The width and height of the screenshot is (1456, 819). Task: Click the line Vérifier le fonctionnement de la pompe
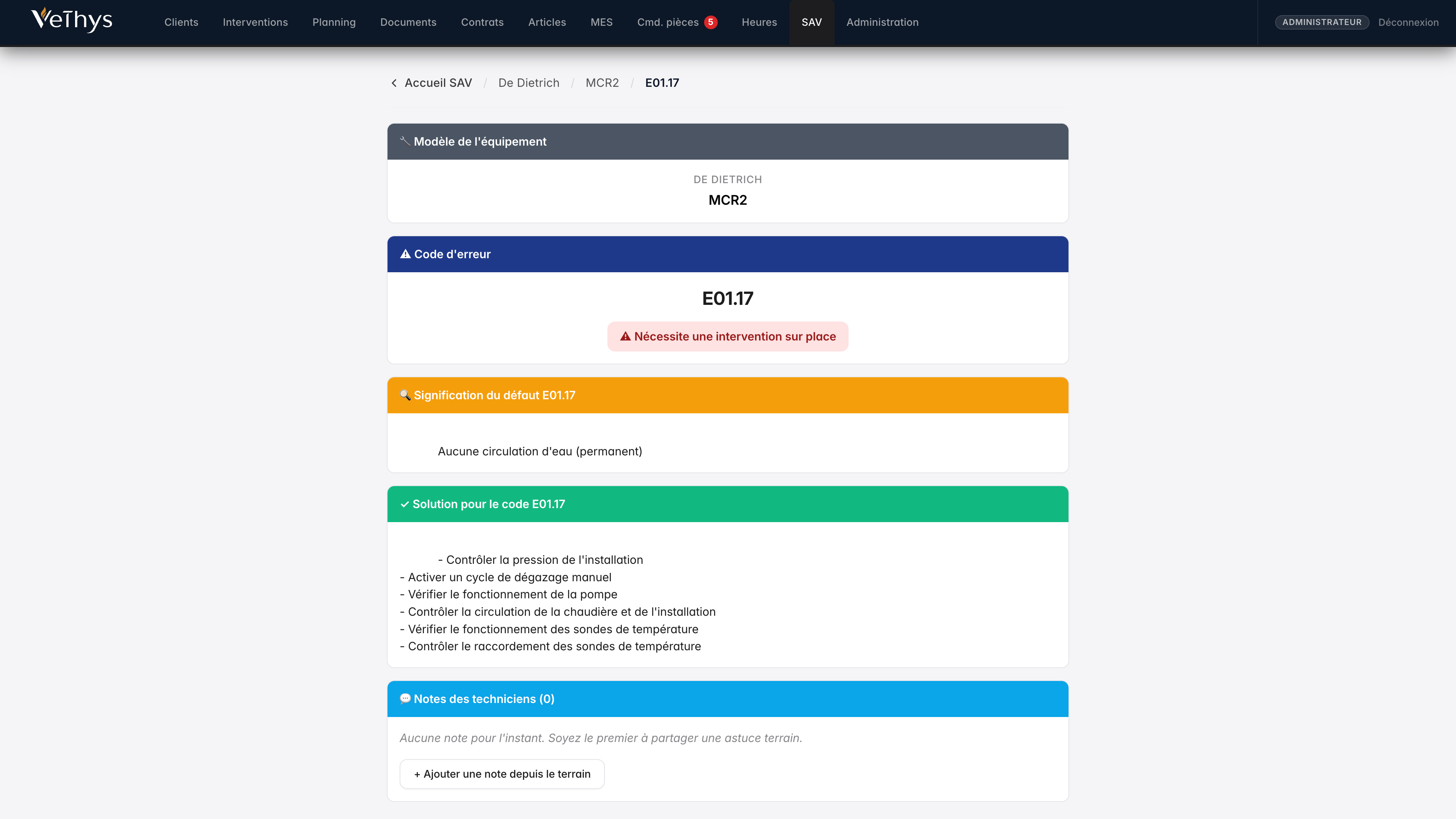tap(508, 594)
